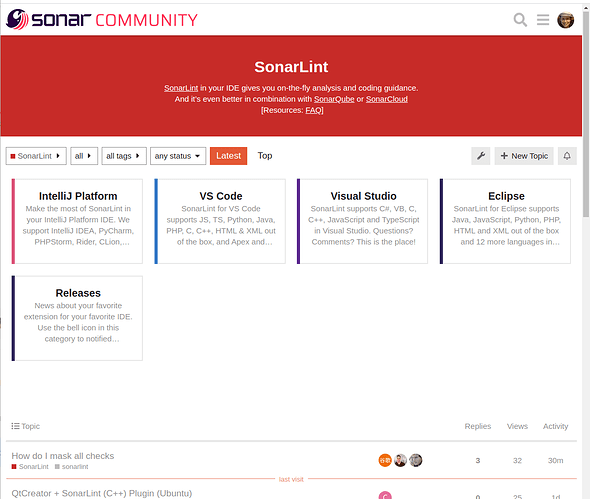Open the notification bell icon
590x499 pixels.
[x=567, y=156]
